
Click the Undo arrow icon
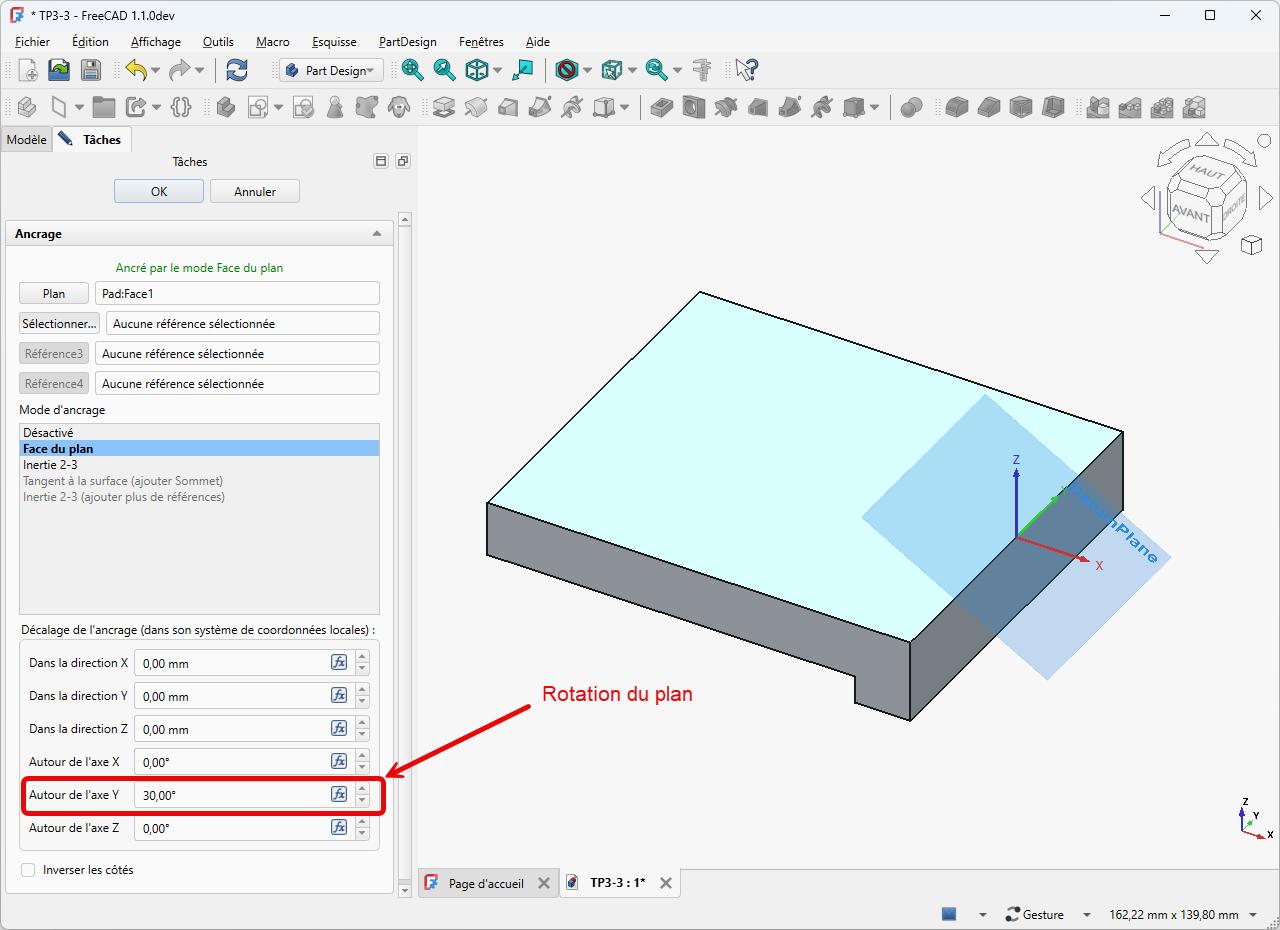[136, 70]
